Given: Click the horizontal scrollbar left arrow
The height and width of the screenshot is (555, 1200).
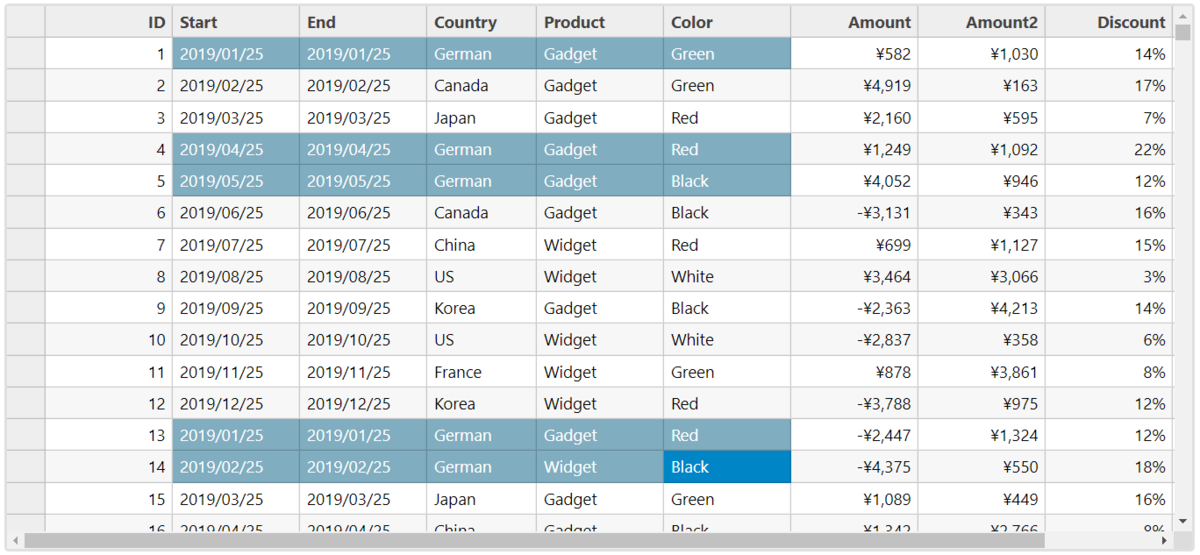Looking at the screenshot, I should (15, 540).
